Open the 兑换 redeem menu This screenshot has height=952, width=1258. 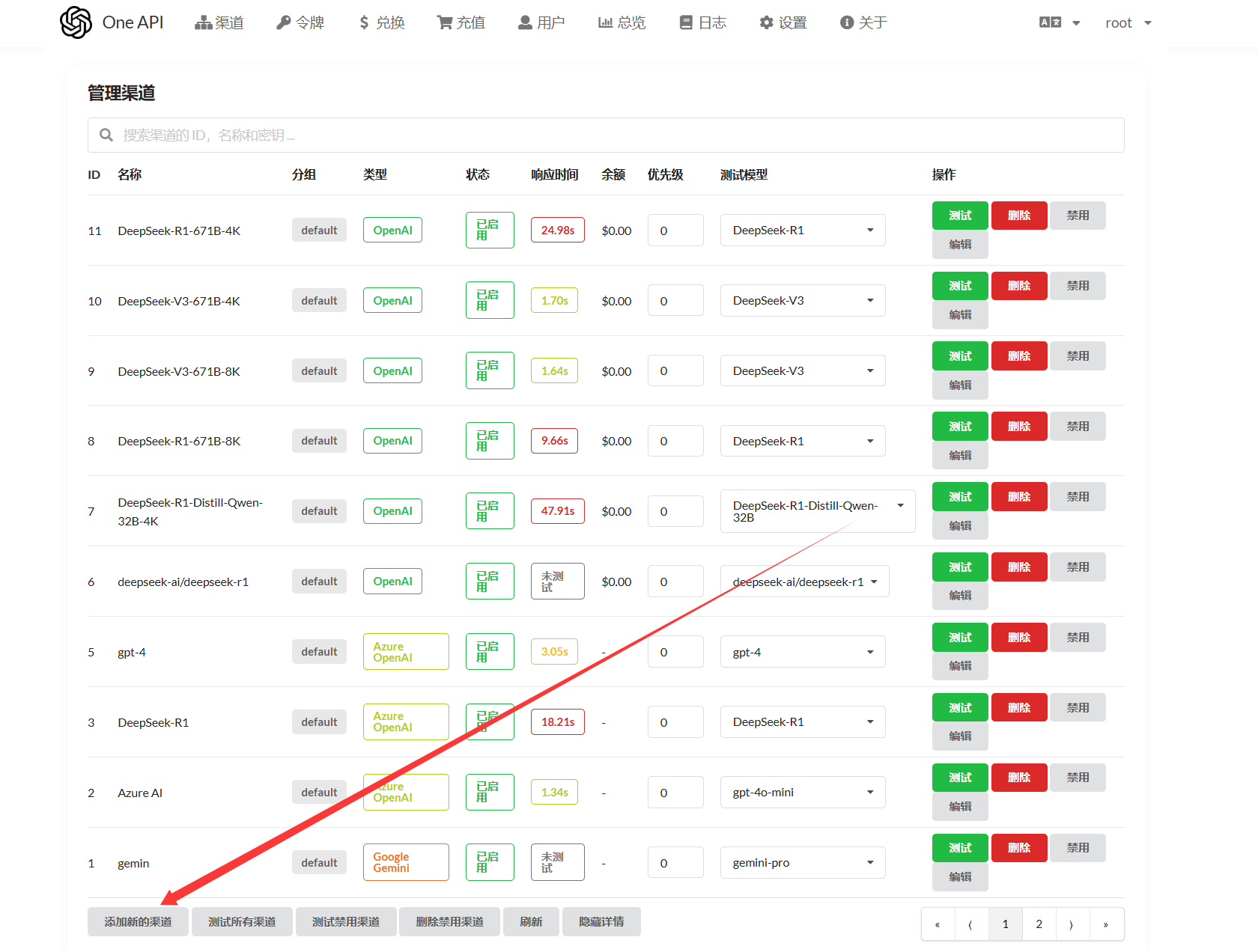381,22
